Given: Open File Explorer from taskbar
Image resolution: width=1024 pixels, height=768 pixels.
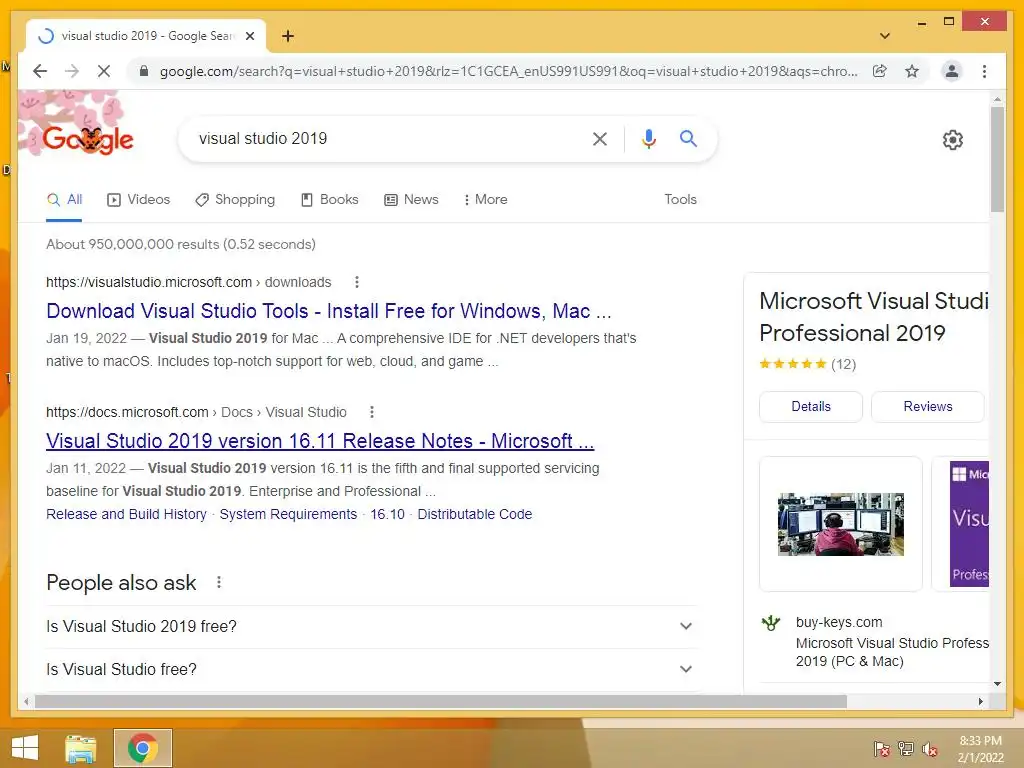Looking at the screenshot, I should (x=81, y=748).
